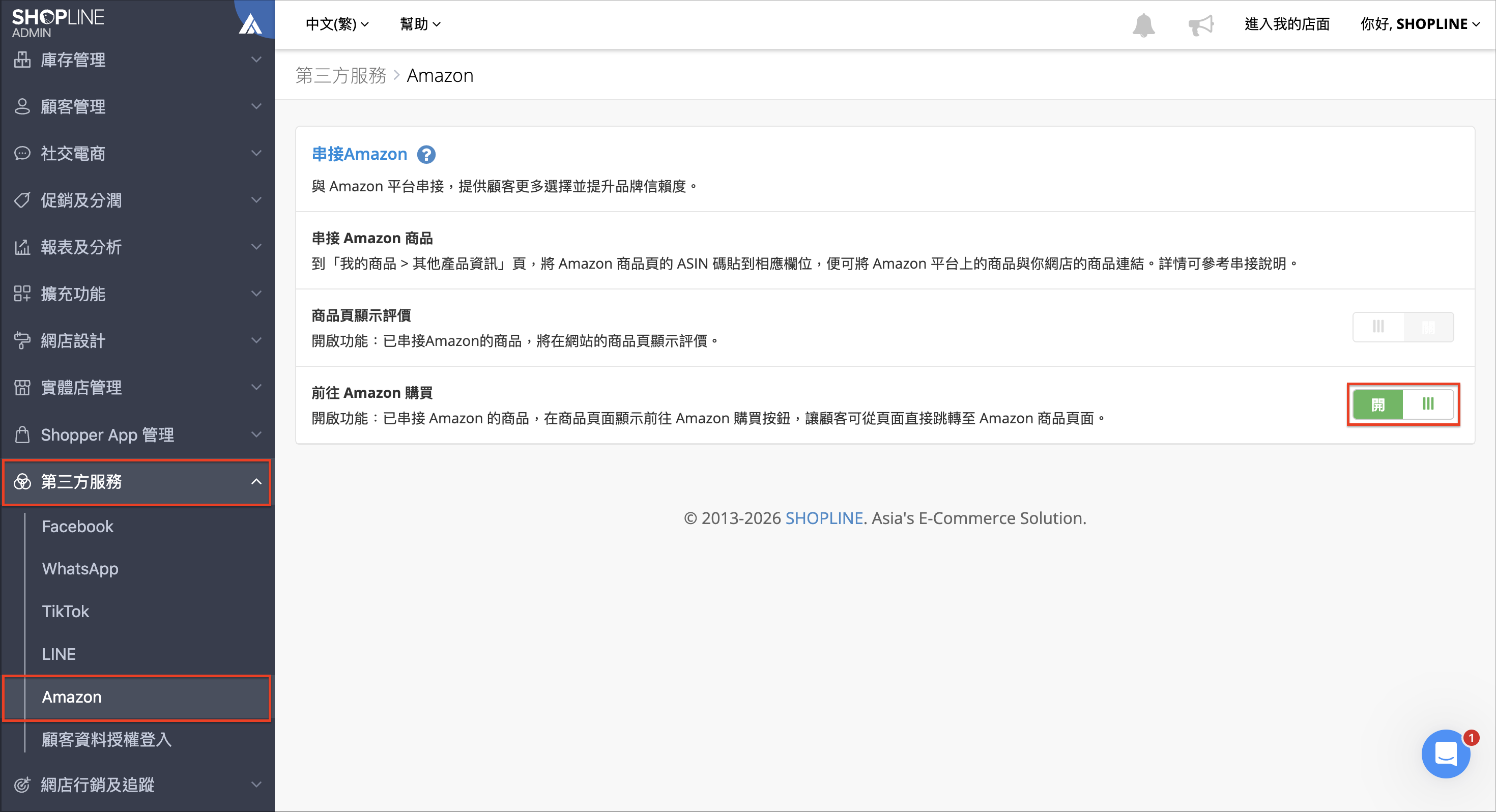Image resolution: width=1496 pixels, height=812 pixels.
Task: Click the Shopper App 管理 bag icon
Action: click(22, 434)
